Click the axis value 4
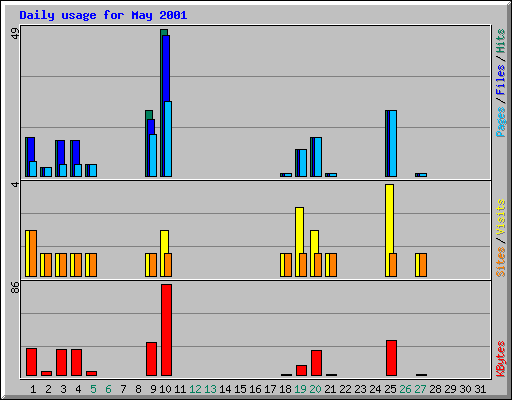The image size is (512, 400). pyautogui.click(x=15, y=184)
